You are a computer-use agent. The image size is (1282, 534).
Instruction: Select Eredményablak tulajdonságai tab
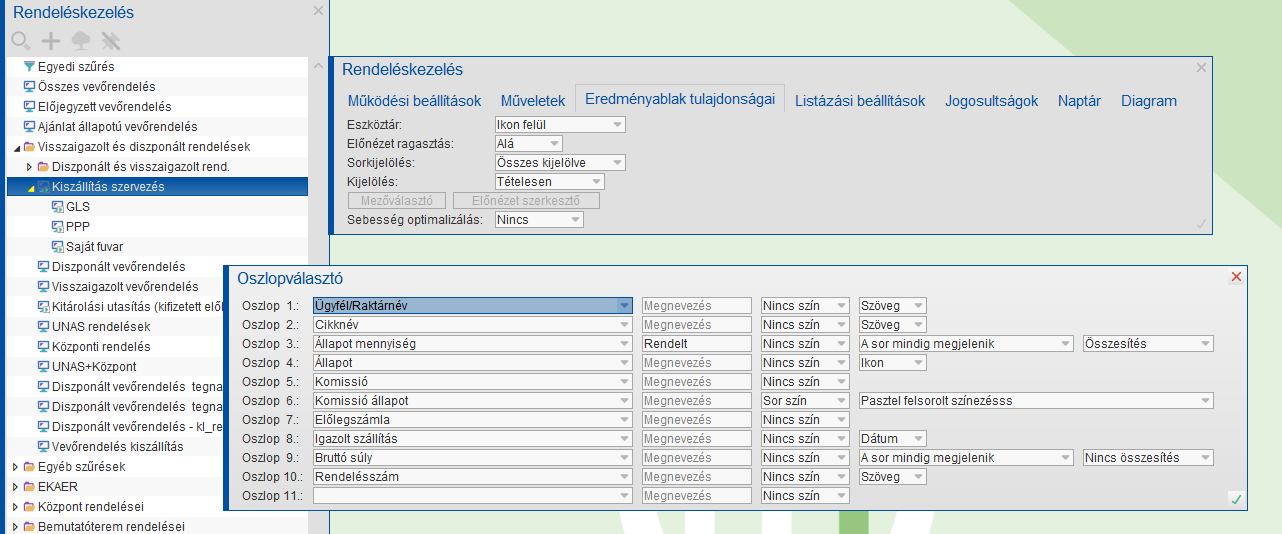(x=680, y=99)
